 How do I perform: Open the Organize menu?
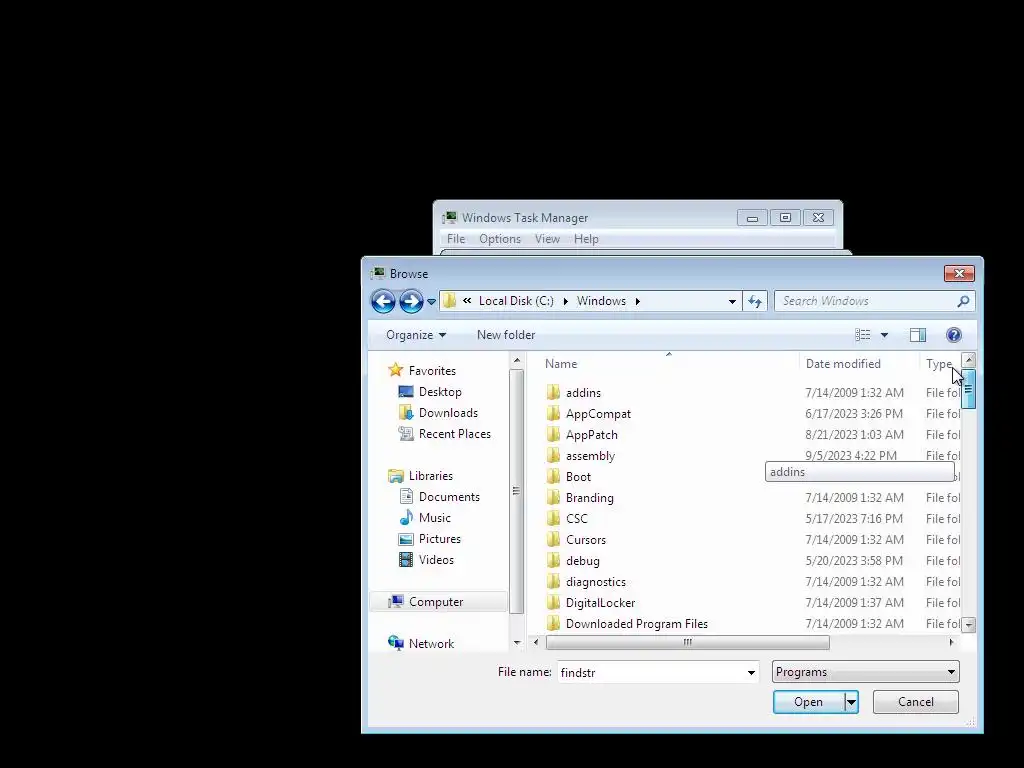pyautogui.click(x=416, y=335)
